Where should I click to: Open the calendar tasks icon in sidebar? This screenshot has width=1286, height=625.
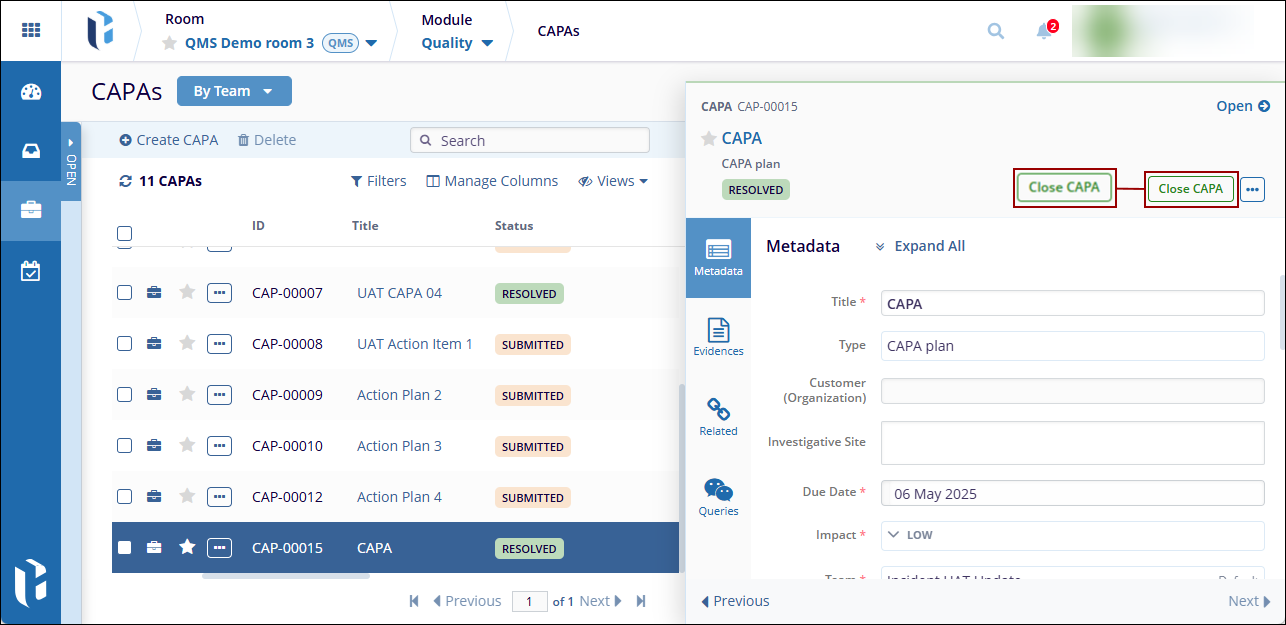coord(31,270)
